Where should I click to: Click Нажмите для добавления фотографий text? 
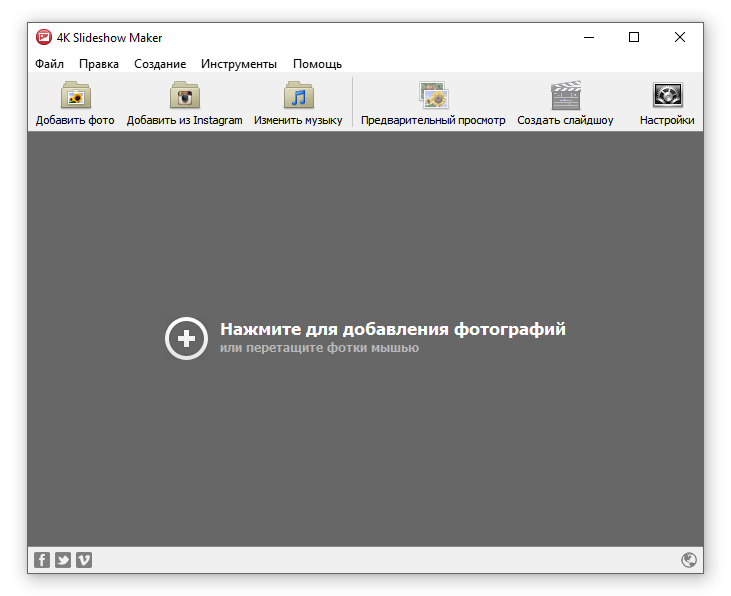pos(393,329)
